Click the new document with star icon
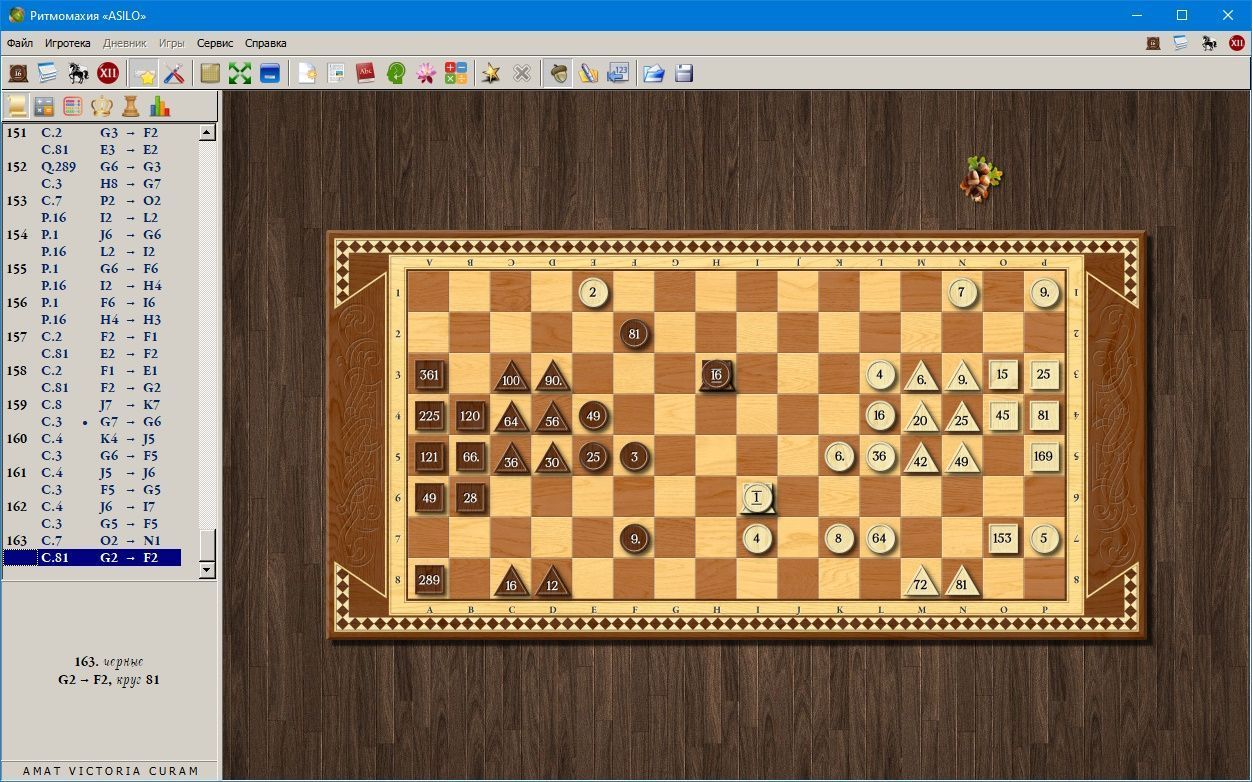 307,73
